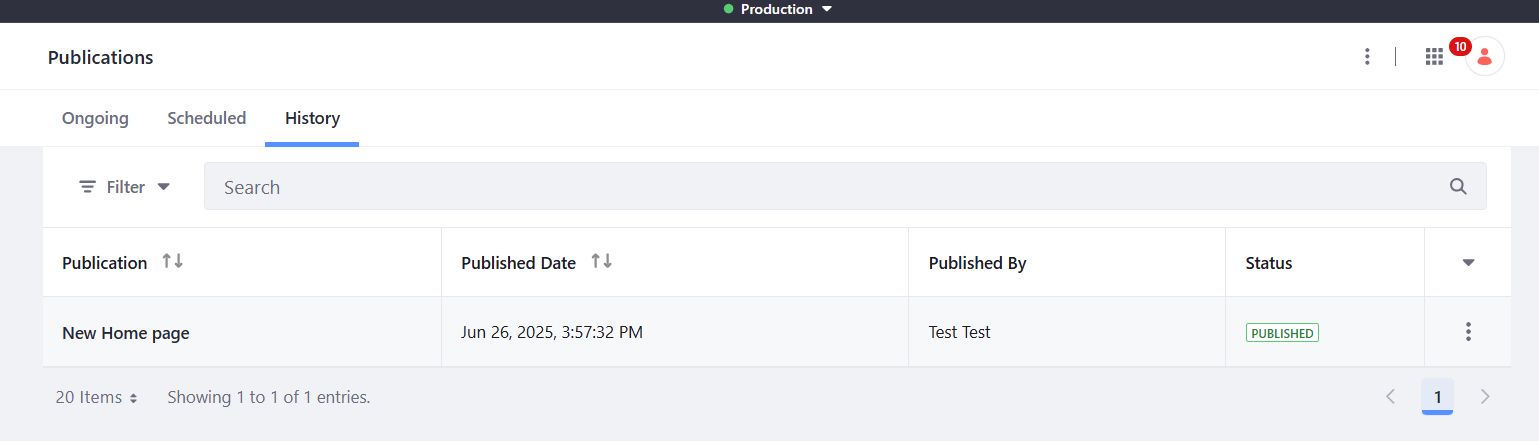Expand the Production environment dropdown

(778, 10)
